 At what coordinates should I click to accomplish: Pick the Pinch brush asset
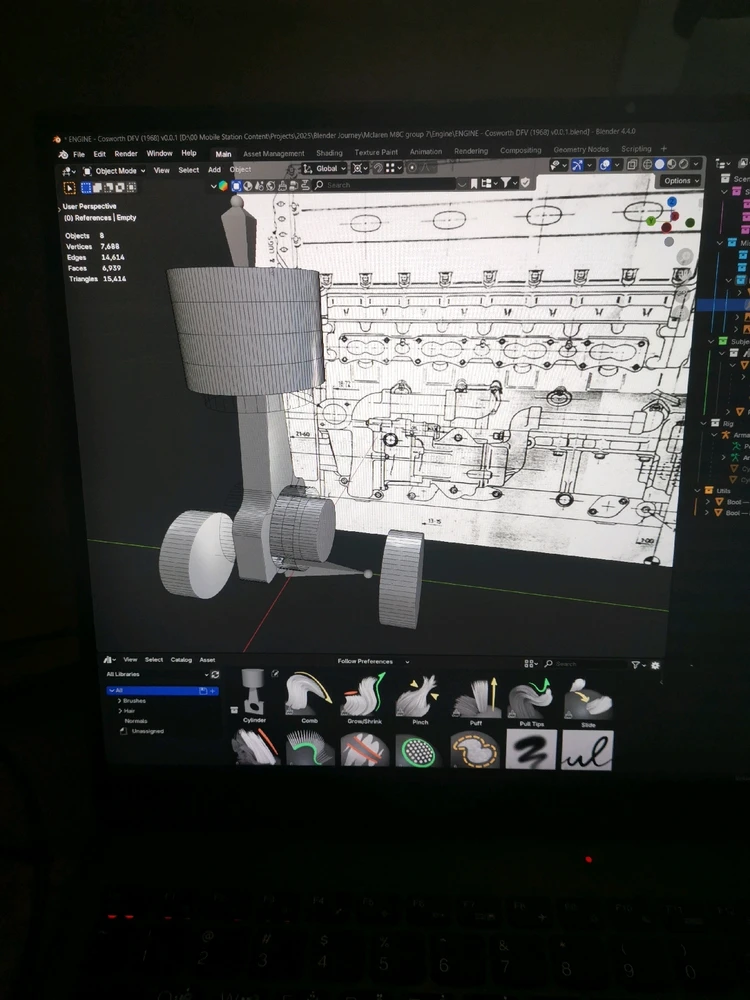tap(420, 697)
